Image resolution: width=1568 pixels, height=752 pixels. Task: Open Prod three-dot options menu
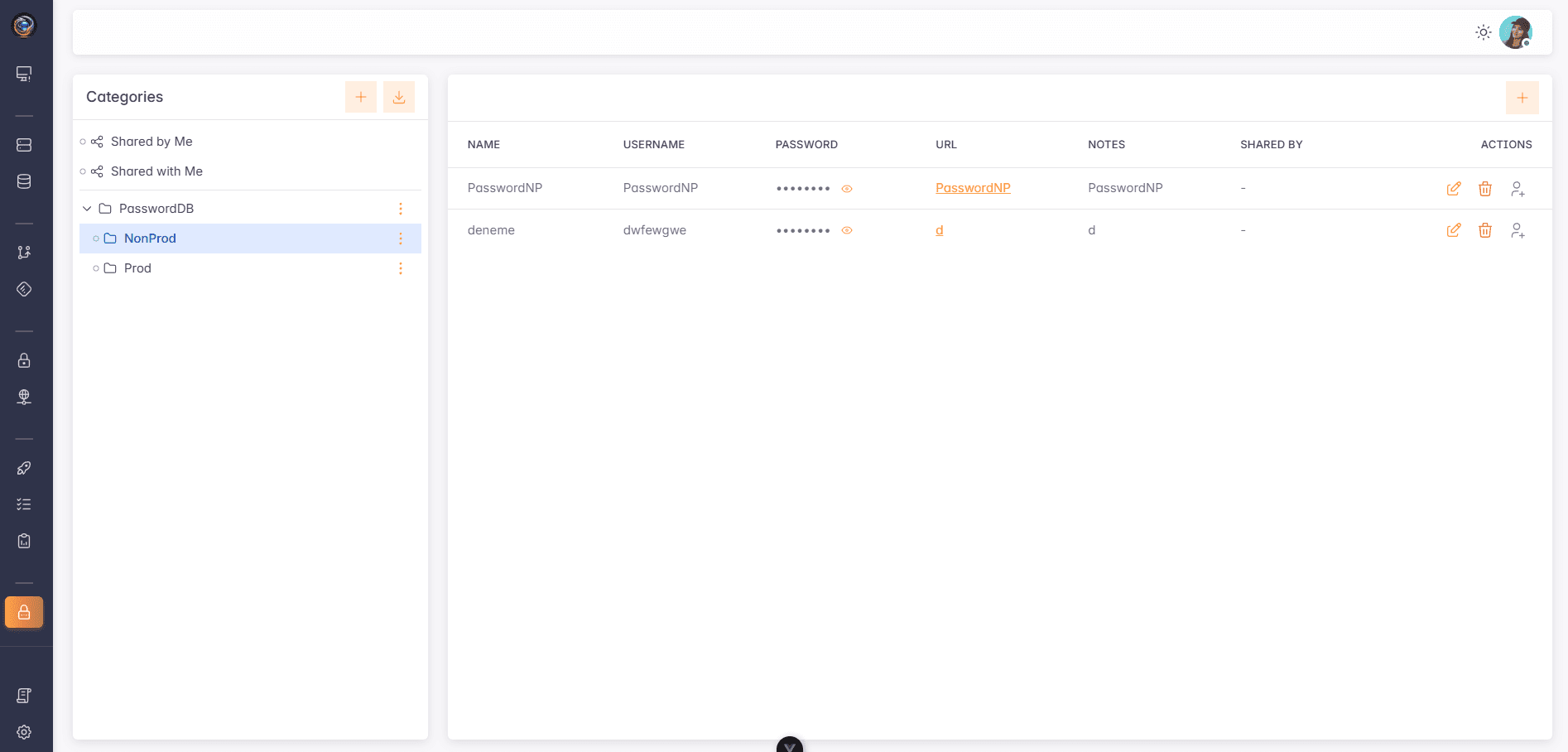401,268
